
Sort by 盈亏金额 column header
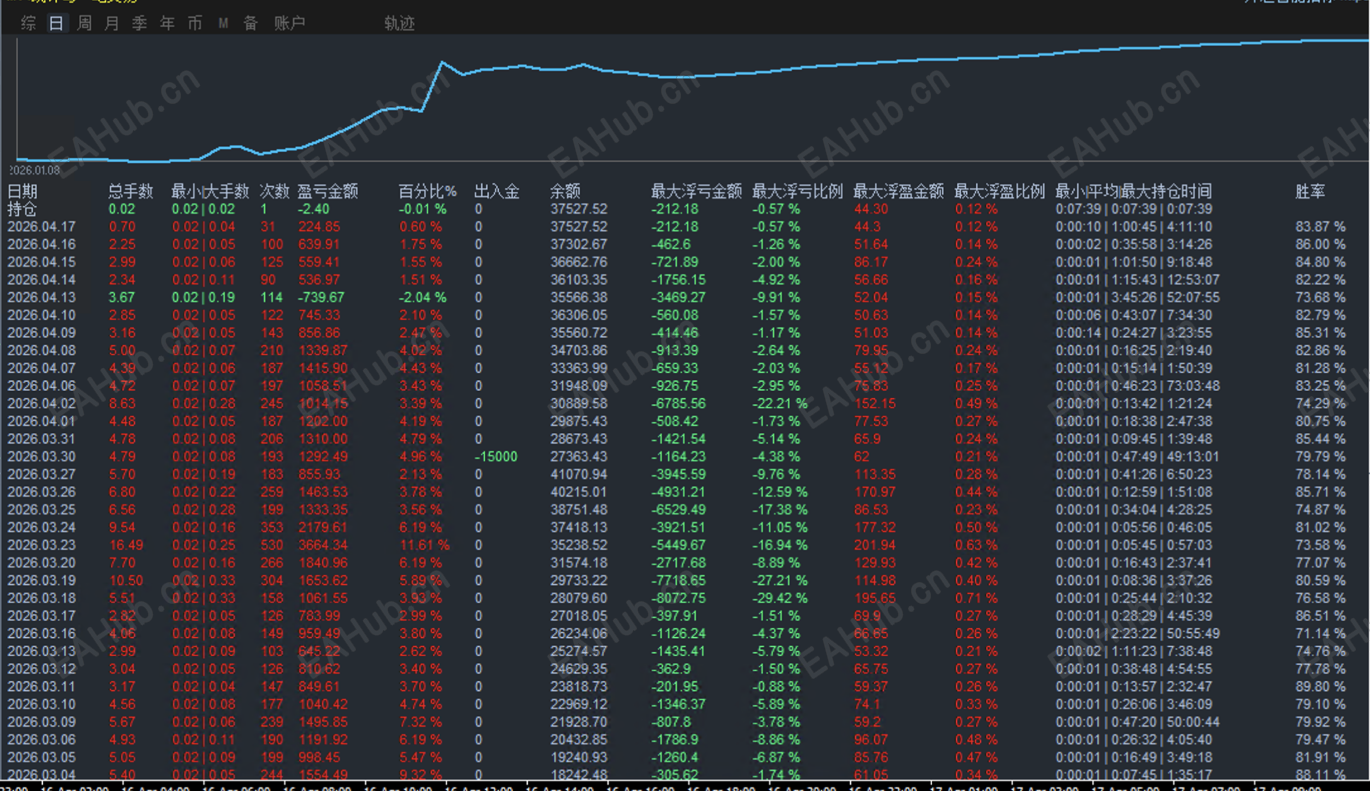click(x=328, y=191)
